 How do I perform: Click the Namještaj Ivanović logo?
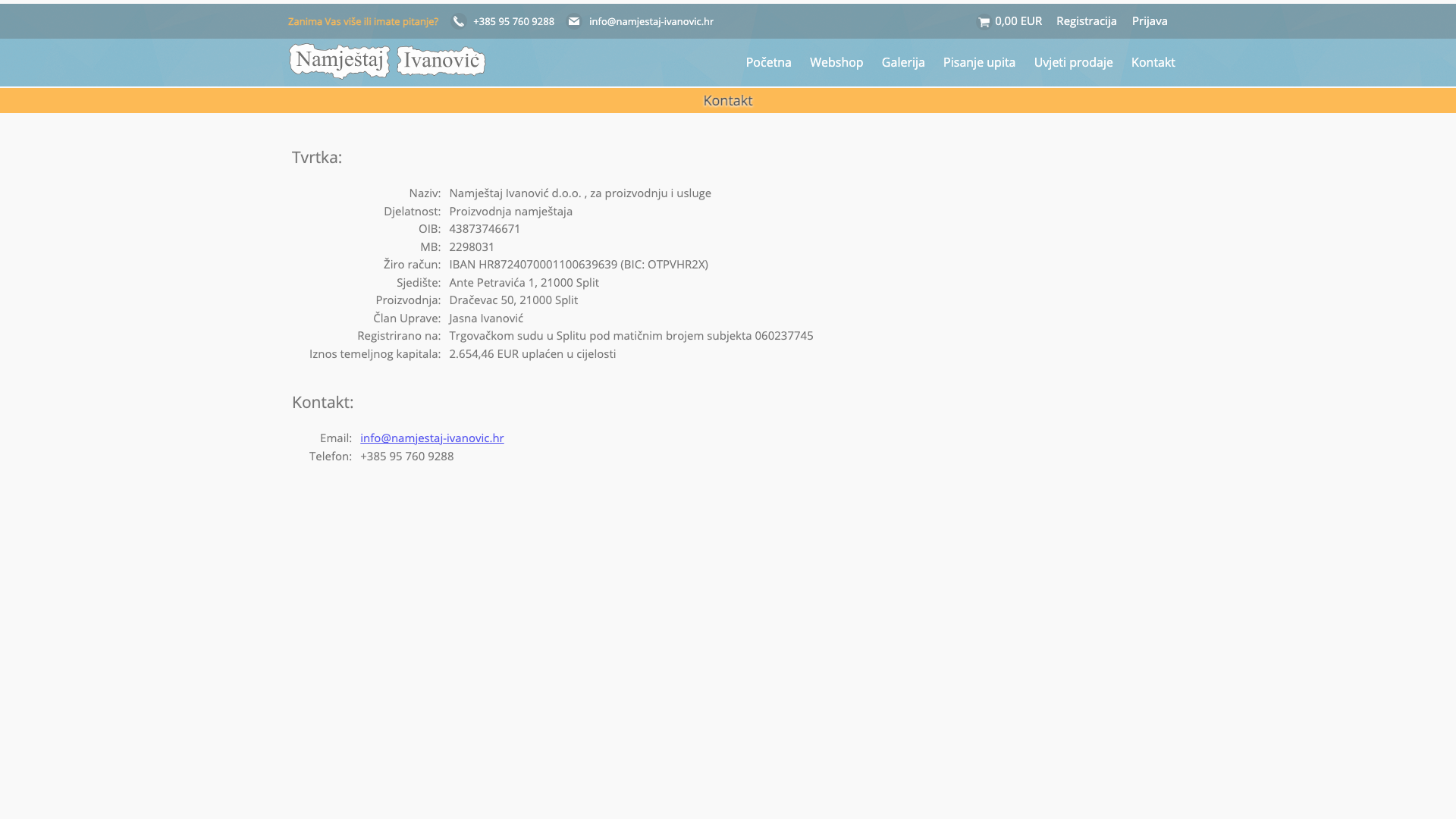tap(387, 61)
